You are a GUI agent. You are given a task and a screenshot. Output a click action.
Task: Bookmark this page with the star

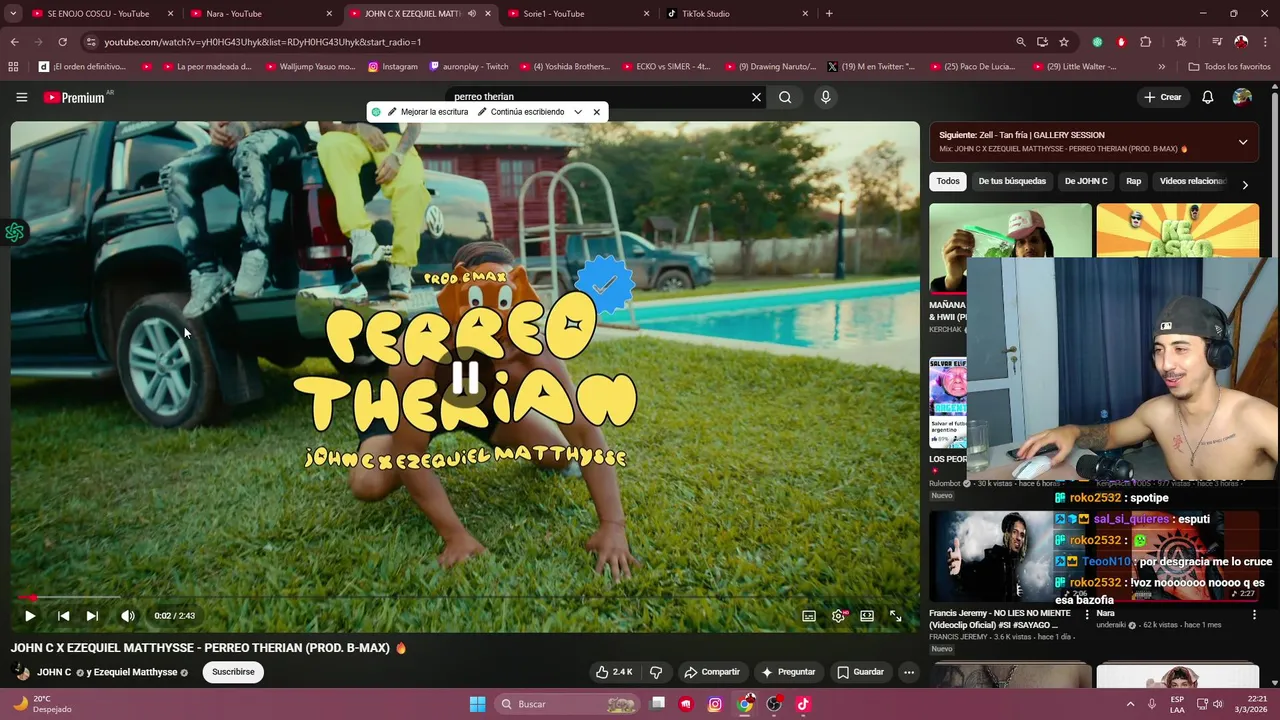pos(1064,42)
